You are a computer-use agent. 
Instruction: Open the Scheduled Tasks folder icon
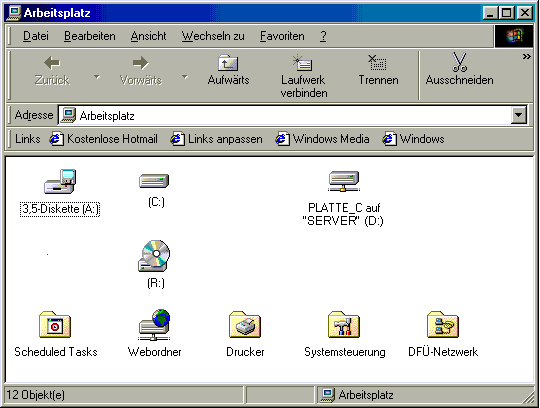point(55,324)
